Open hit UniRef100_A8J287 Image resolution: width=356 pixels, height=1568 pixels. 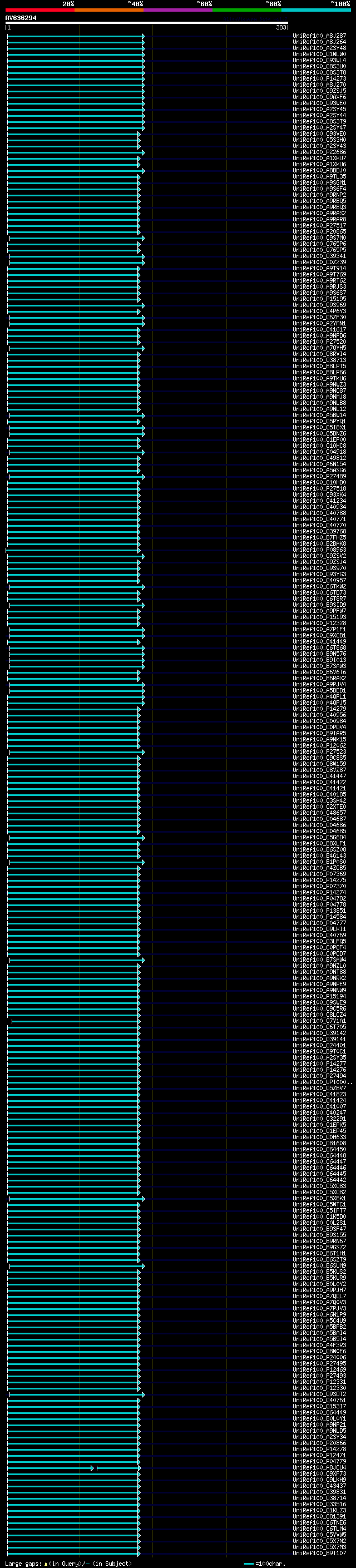click(319, 36)
